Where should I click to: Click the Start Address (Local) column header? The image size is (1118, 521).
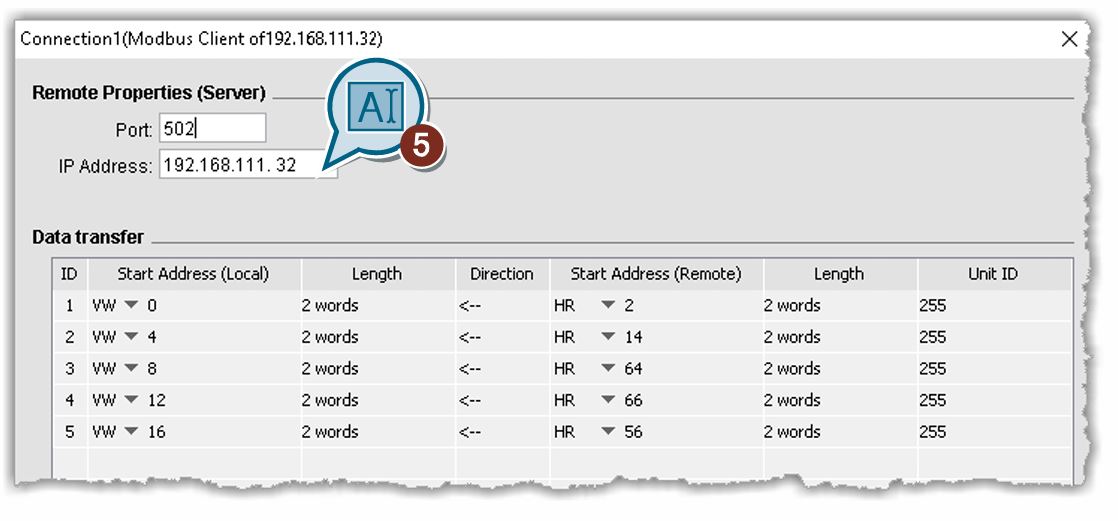(x=193, y=273)
